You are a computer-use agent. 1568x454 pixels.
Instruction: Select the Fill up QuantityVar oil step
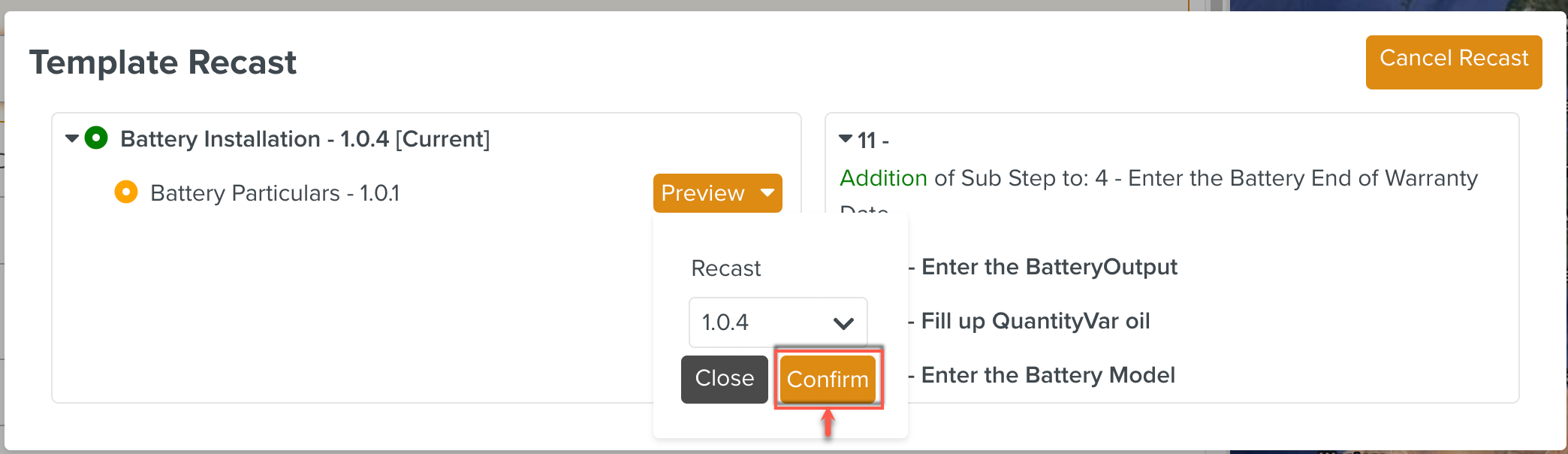point(1036,321)
